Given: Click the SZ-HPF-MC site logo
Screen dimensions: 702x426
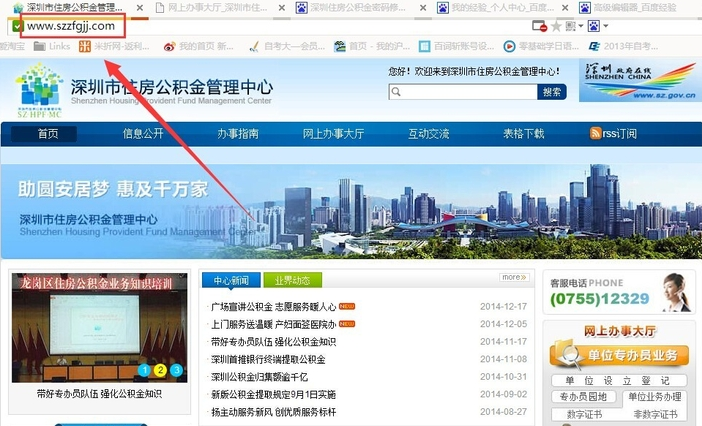Looking at the screenshot, I should (39, 91).
